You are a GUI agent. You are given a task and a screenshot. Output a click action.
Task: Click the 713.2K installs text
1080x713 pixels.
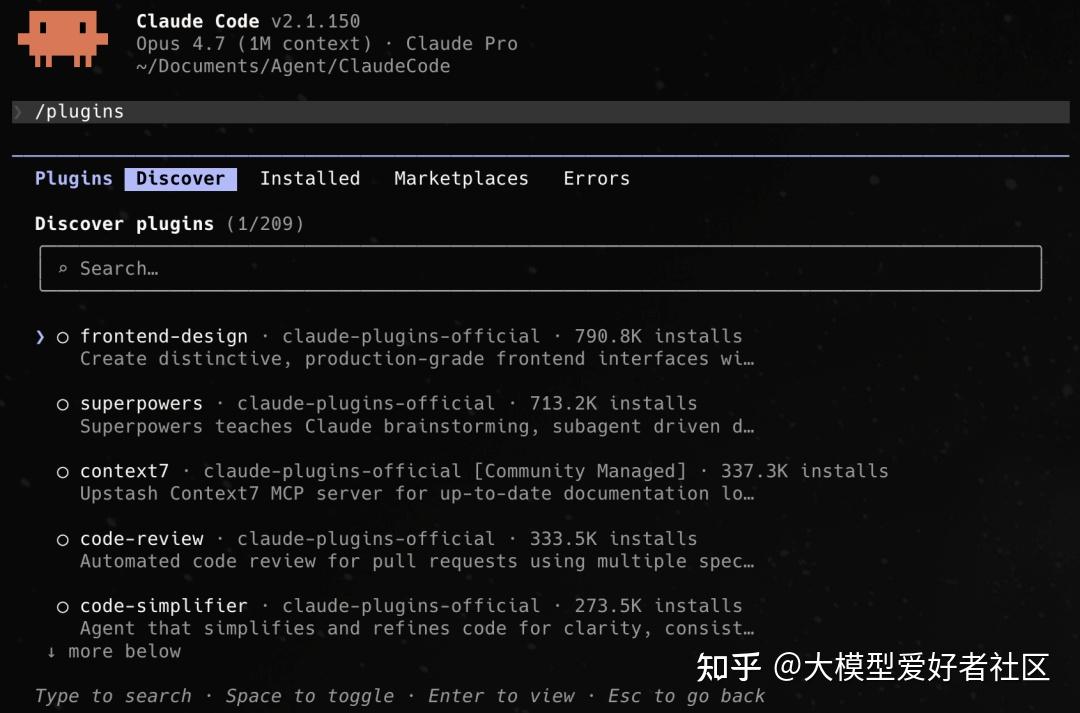pos(613,404)
